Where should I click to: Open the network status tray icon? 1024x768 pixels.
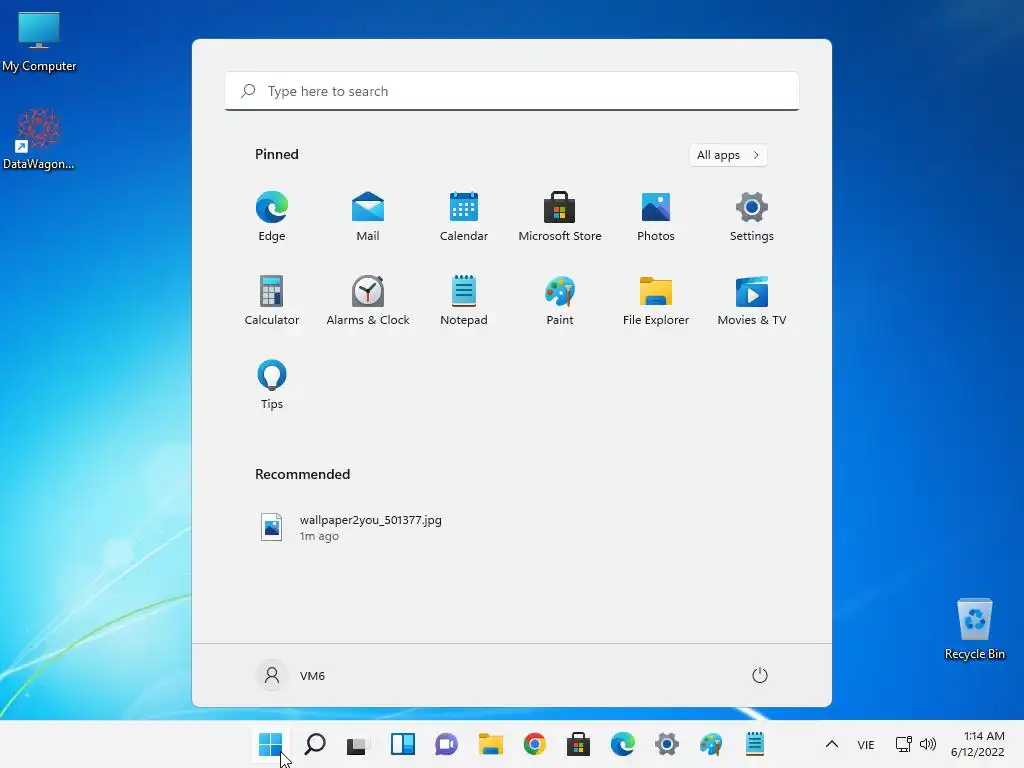coord(904,744)
